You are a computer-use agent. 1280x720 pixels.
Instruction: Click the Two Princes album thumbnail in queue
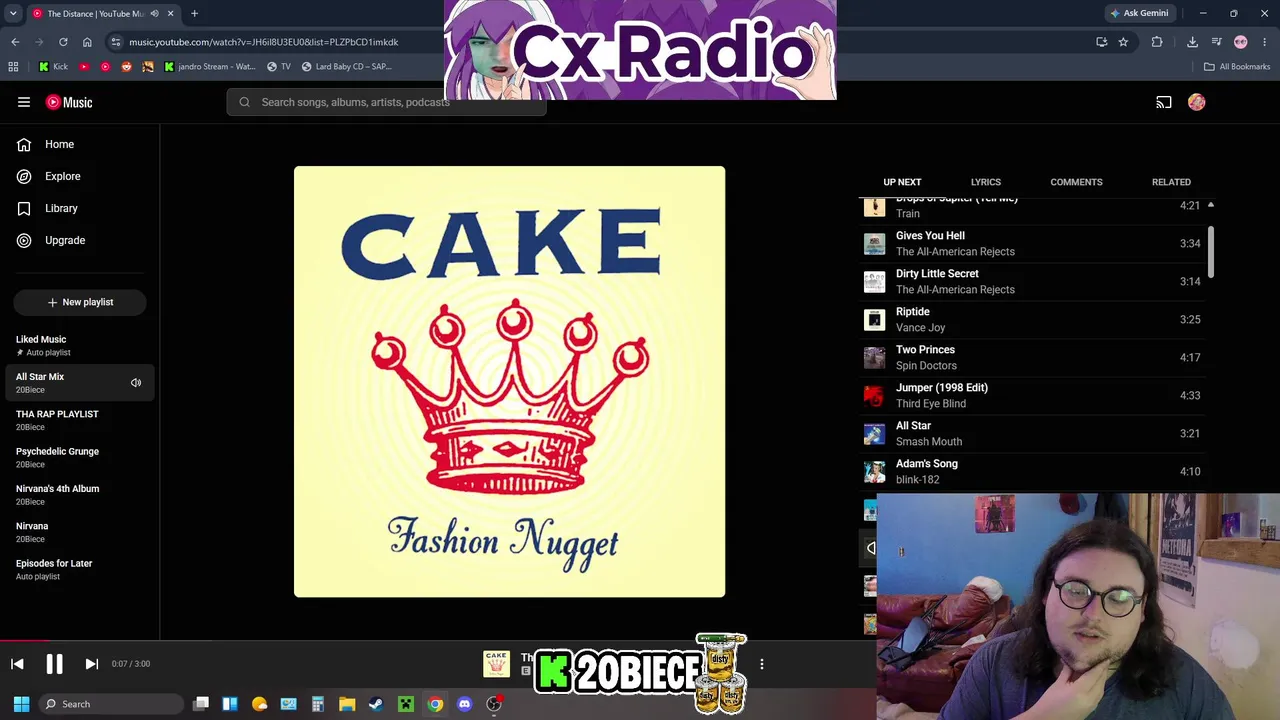(875, 357)
